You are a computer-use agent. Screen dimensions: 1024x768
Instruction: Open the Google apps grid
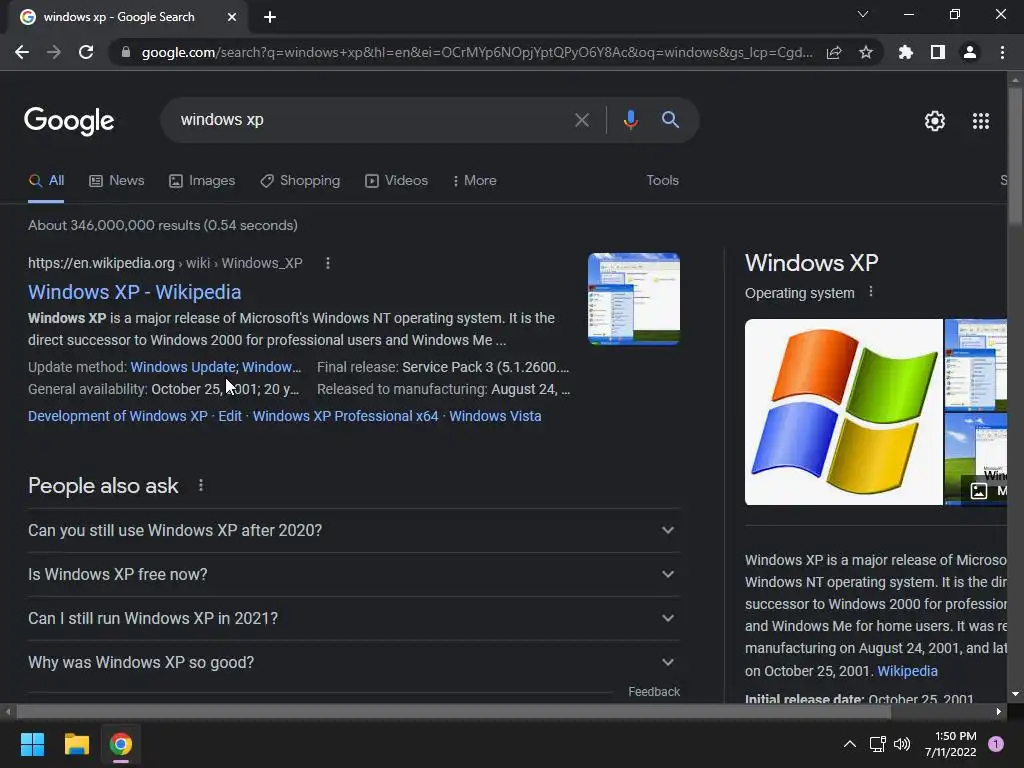[981, 121]
